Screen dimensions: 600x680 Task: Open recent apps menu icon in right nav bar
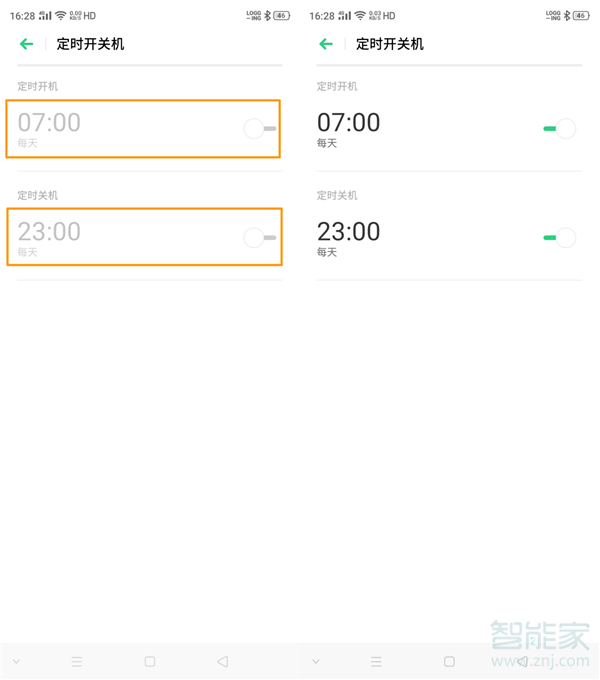[376, 662]
